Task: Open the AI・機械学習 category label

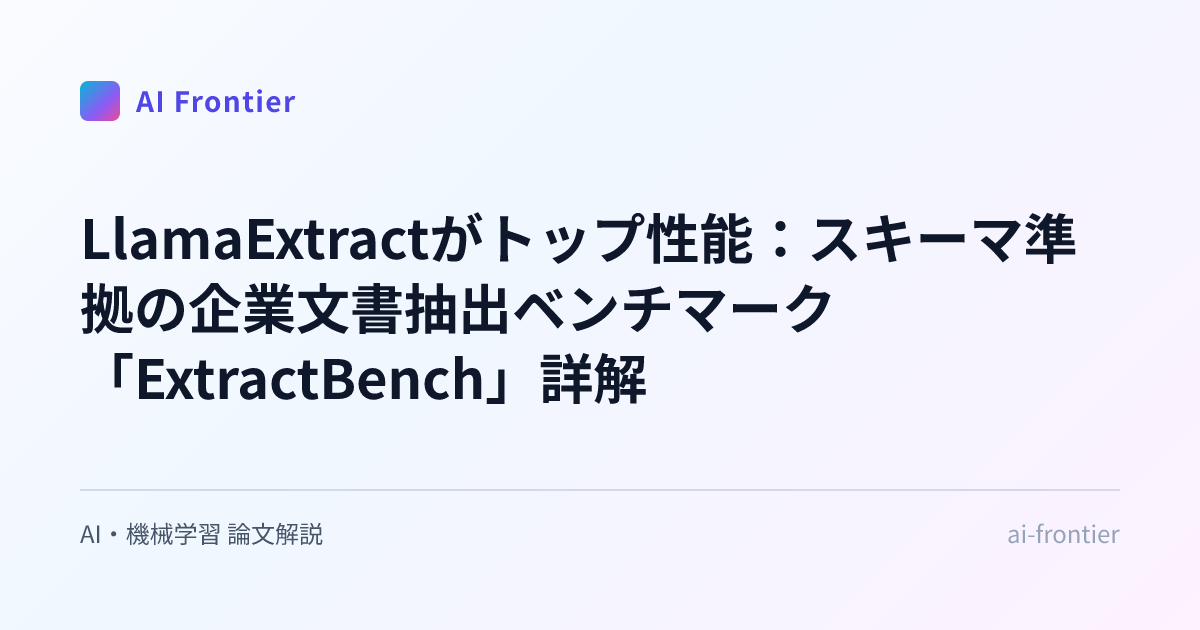Action: click(x=150, y=535)
